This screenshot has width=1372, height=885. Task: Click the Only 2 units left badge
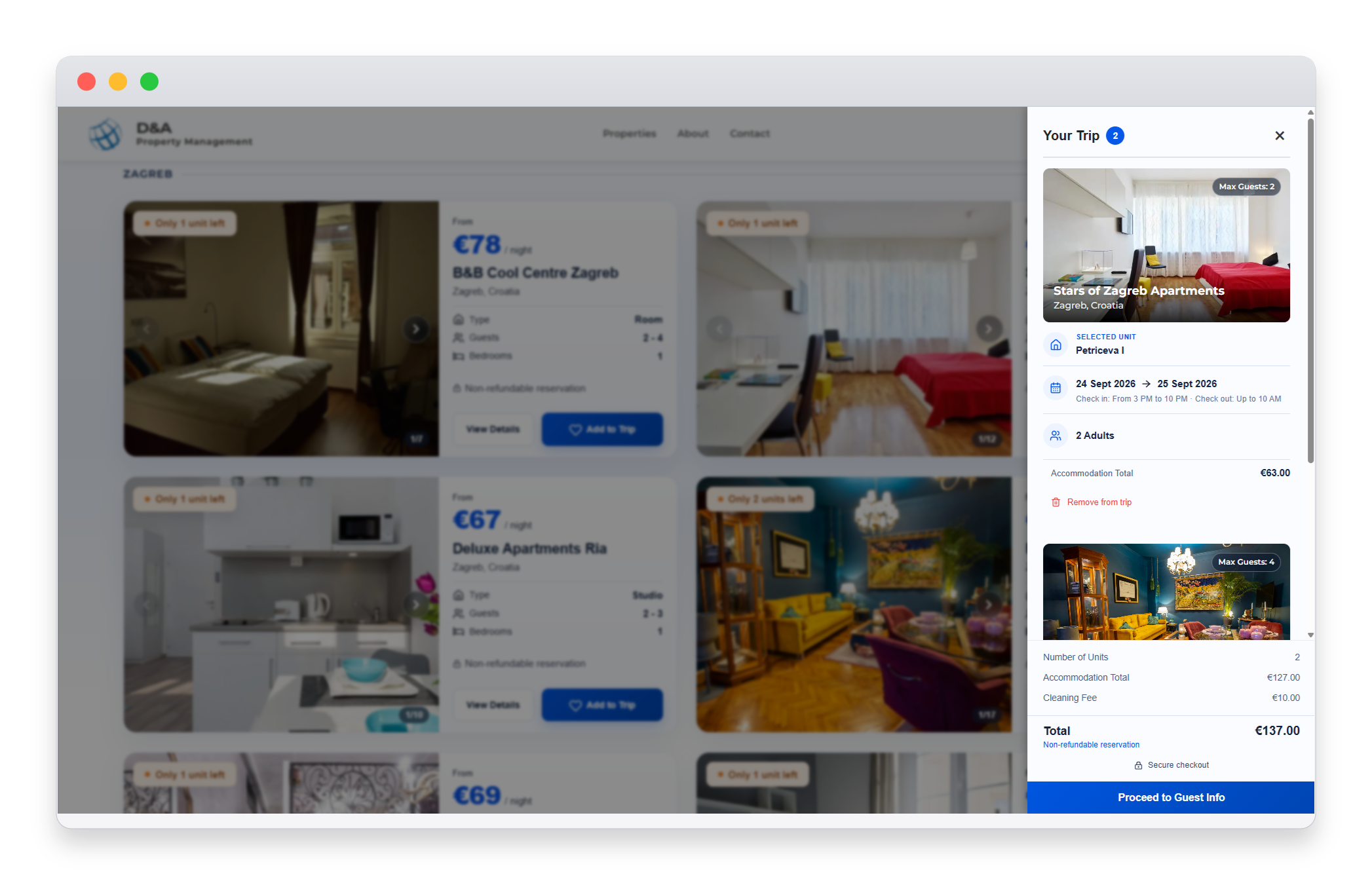pos(760,499)
